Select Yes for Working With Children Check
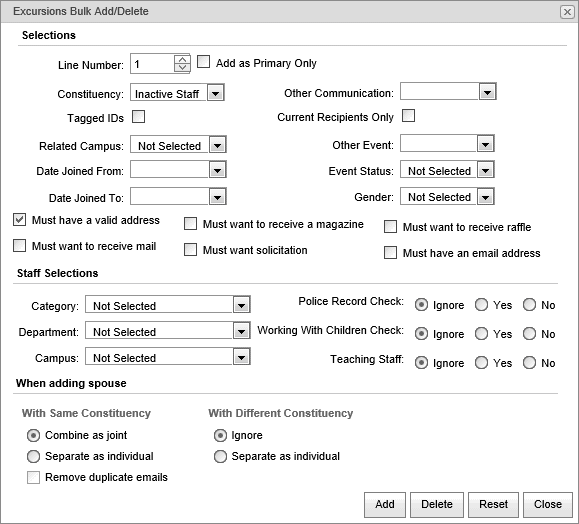Image resolution: width=579 pixels, height=524 pixels. point(482,334)
